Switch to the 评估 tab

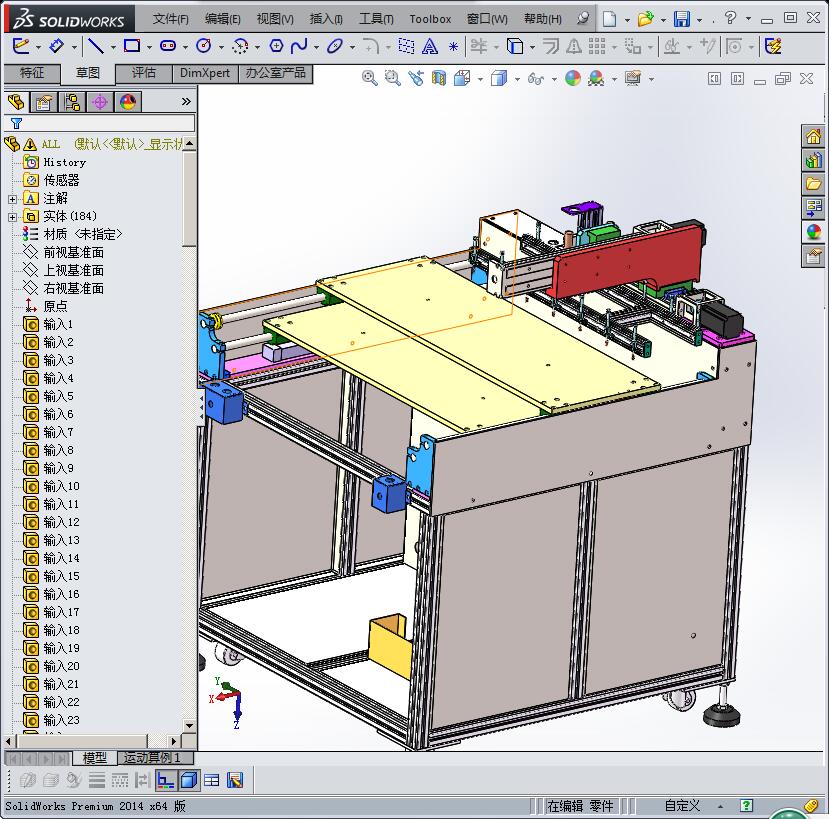point(144,73)
